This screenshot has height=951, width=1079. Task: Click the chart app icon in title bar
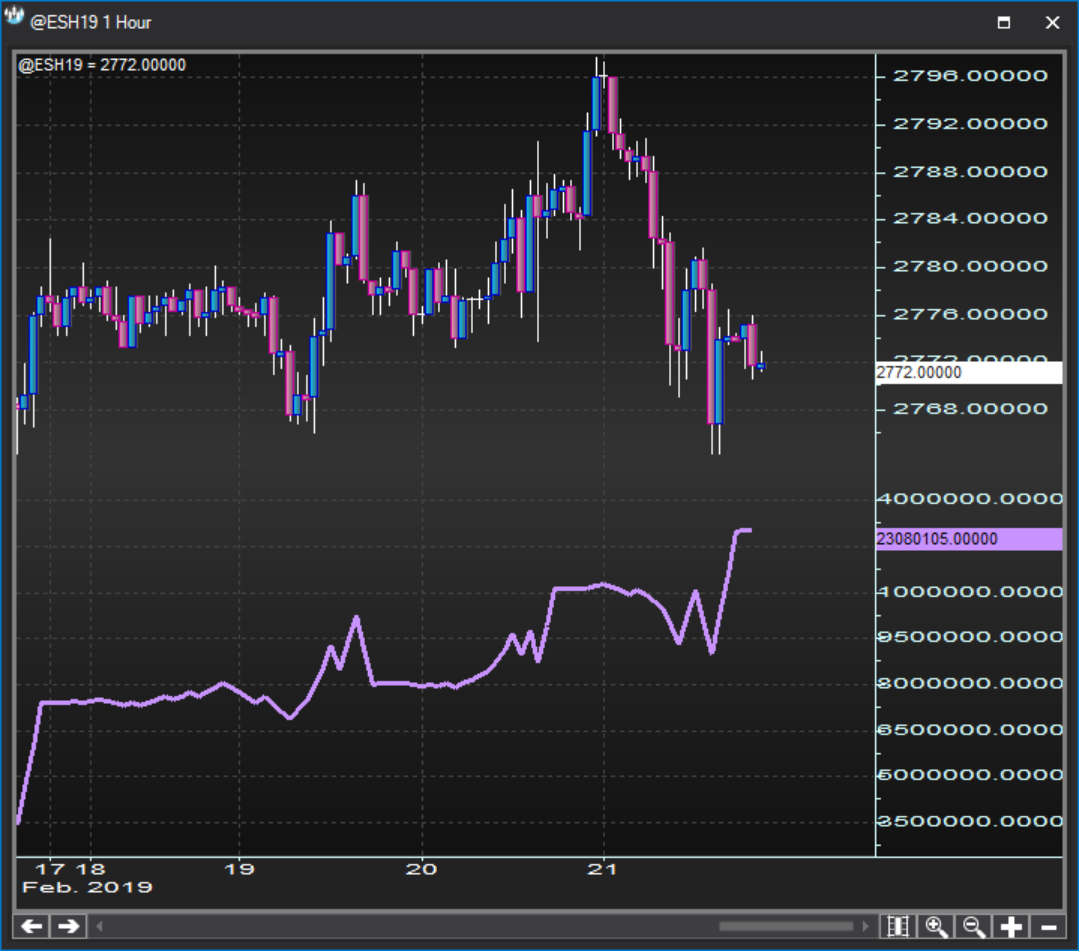[x=14, y=15]
